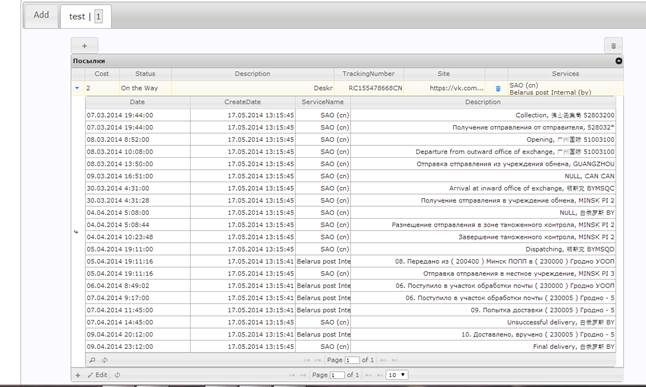Screen dimensions: 646x387
Task: Go to first page in the subgrid pager
Action: 307,360
